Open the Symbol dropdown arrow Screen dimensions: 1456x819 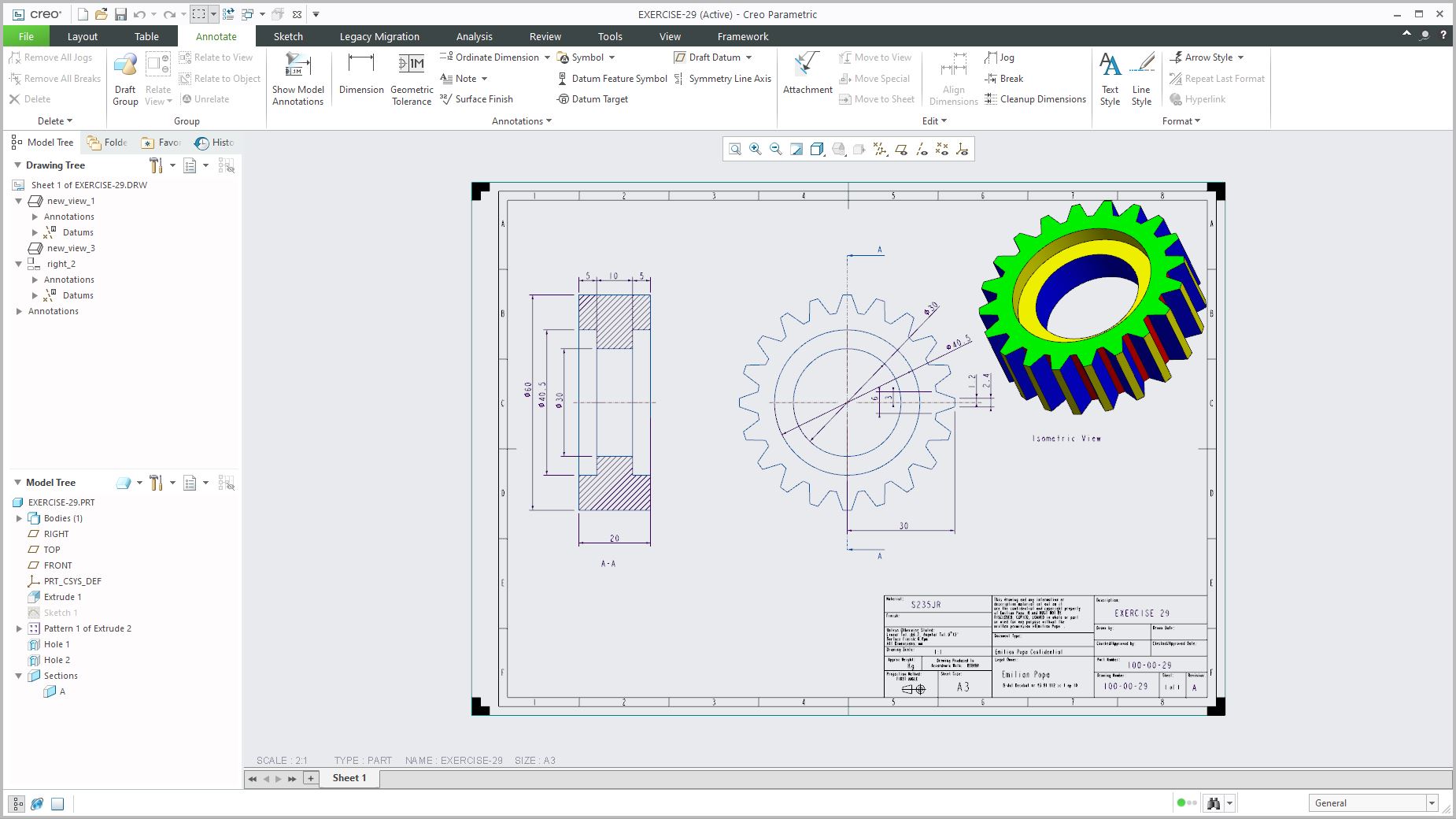click(612, 57)
